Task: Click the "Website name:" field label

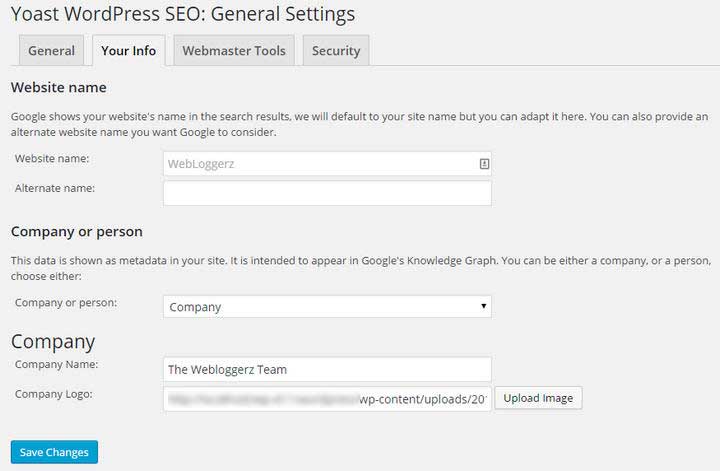Action: (52, 159)
